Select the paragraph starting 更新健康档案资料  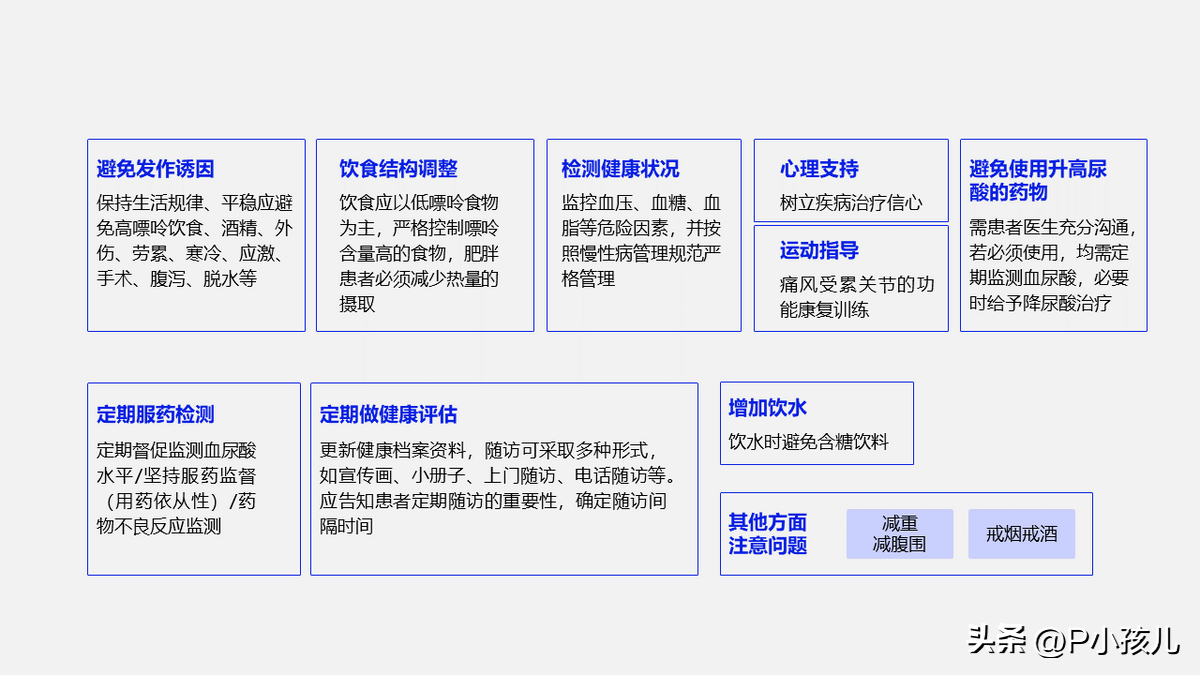point(500,487)
